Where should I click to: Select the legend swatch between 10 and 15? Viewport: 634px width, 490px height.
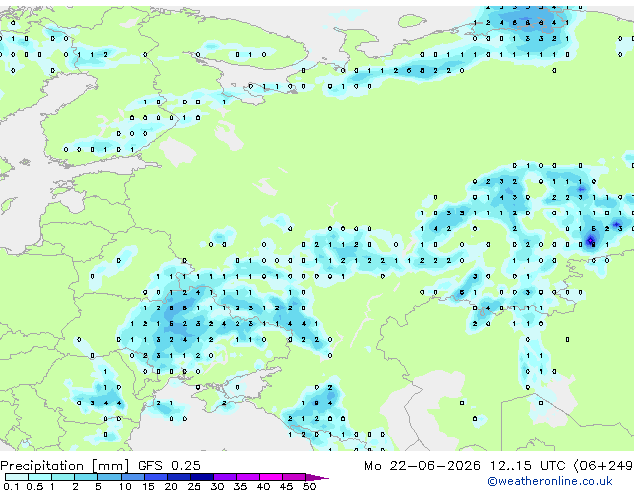[x=133, y=477]
